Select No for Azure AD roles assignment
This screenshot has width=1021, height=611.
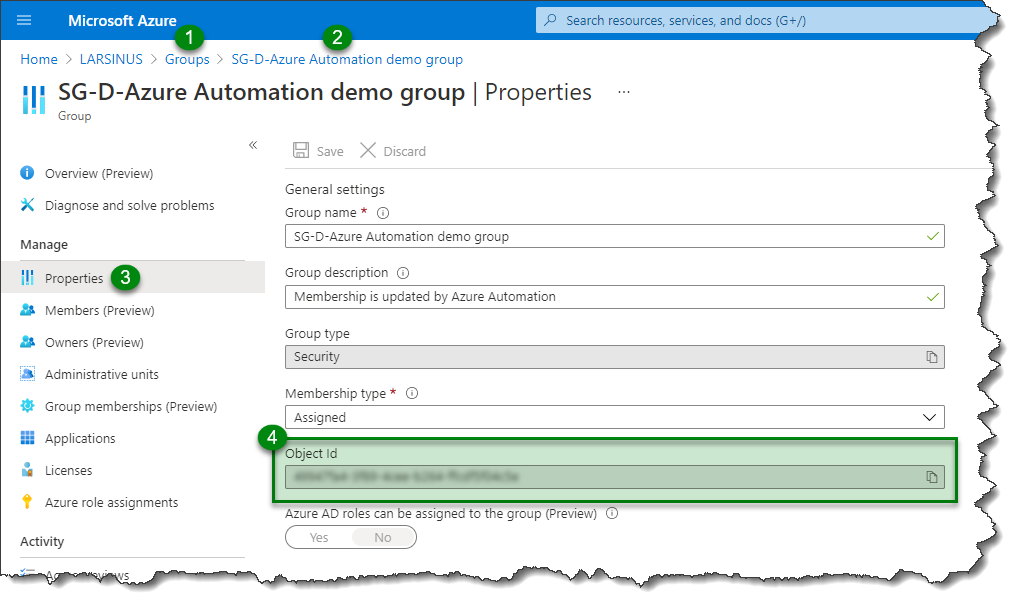(x=383, y=537)
